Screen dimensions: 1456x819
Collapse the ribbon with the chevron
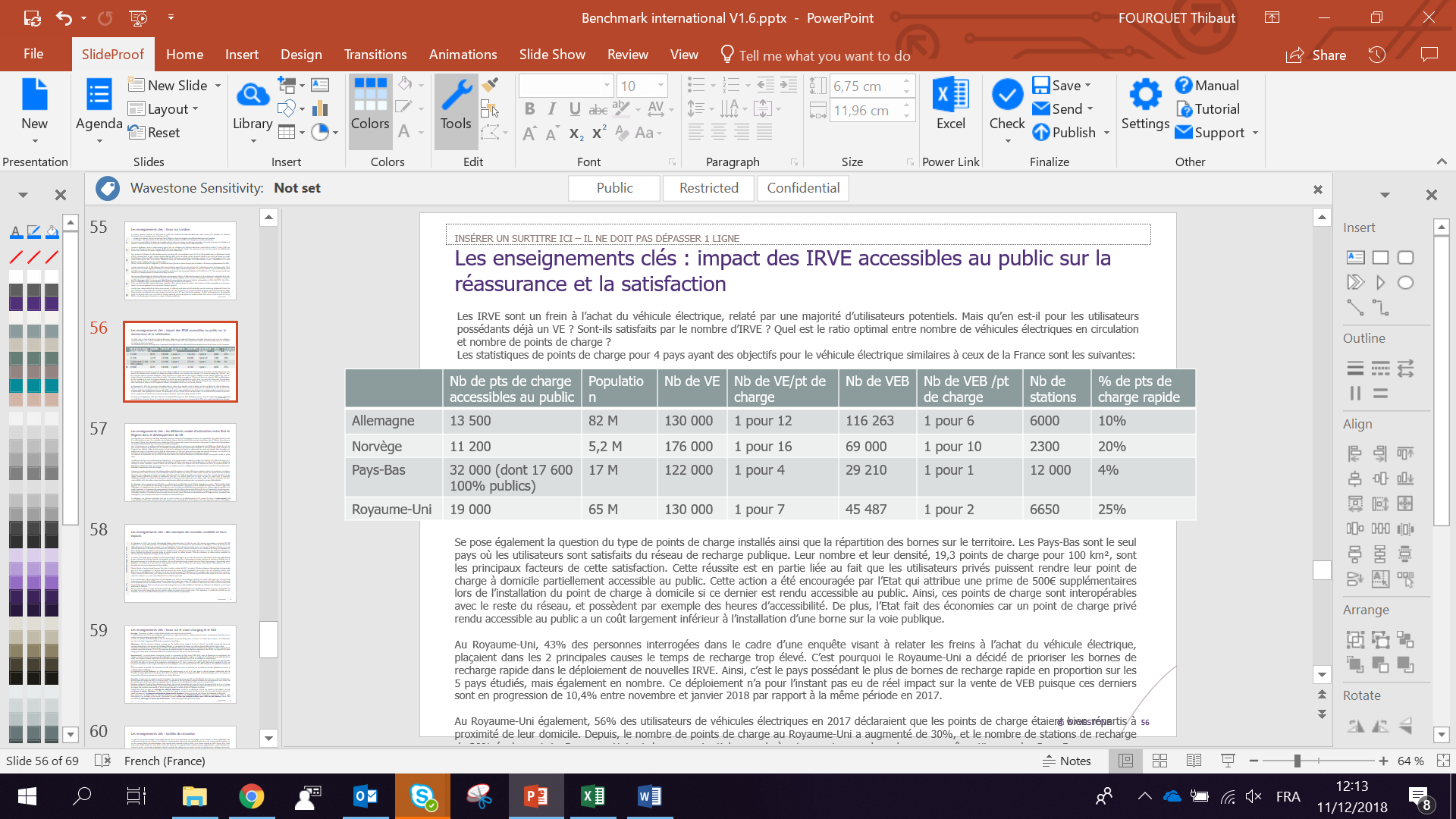pyautogui.click(x=1442, y=162)
